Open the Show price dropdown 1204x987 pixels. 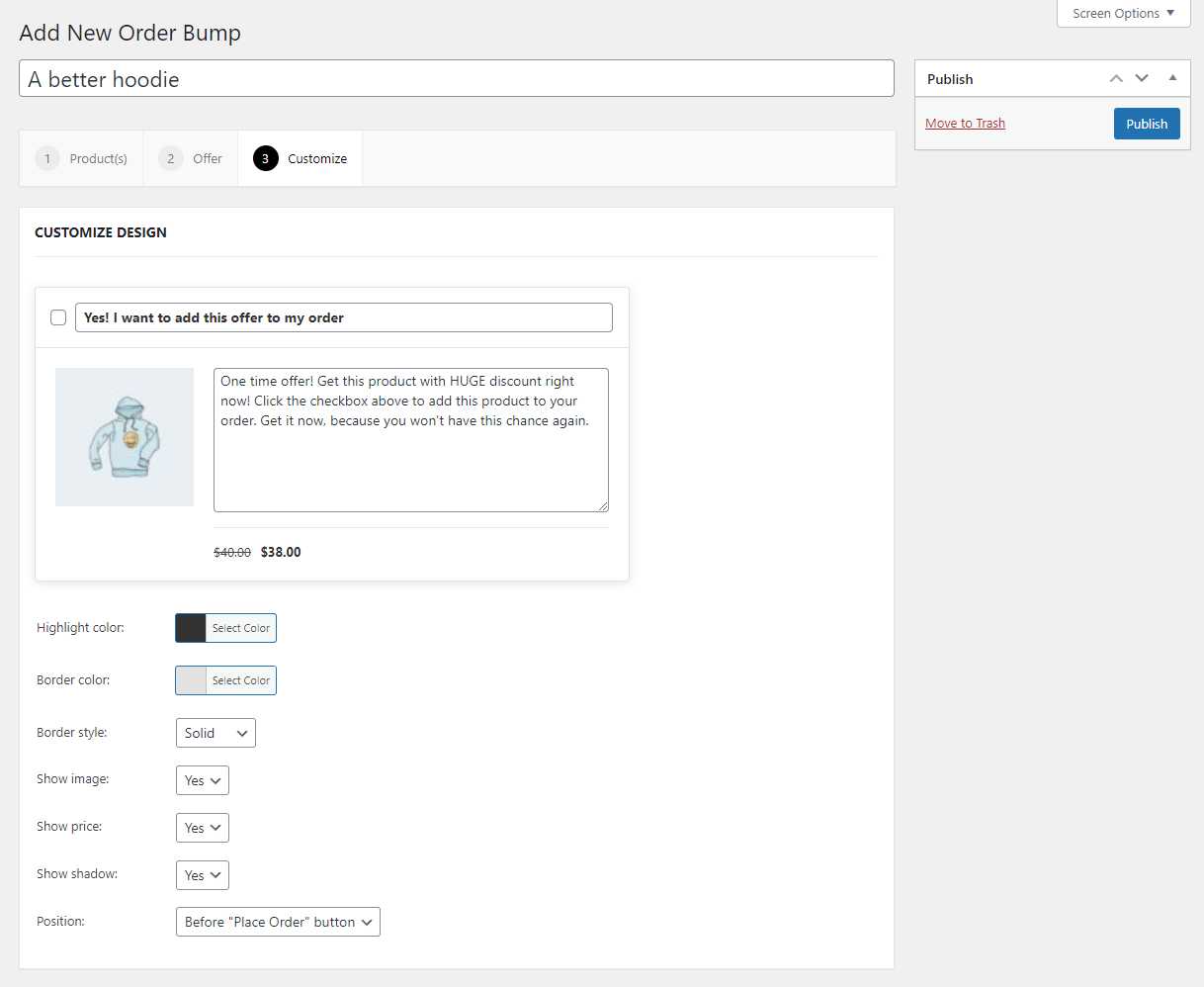point(203,828)
